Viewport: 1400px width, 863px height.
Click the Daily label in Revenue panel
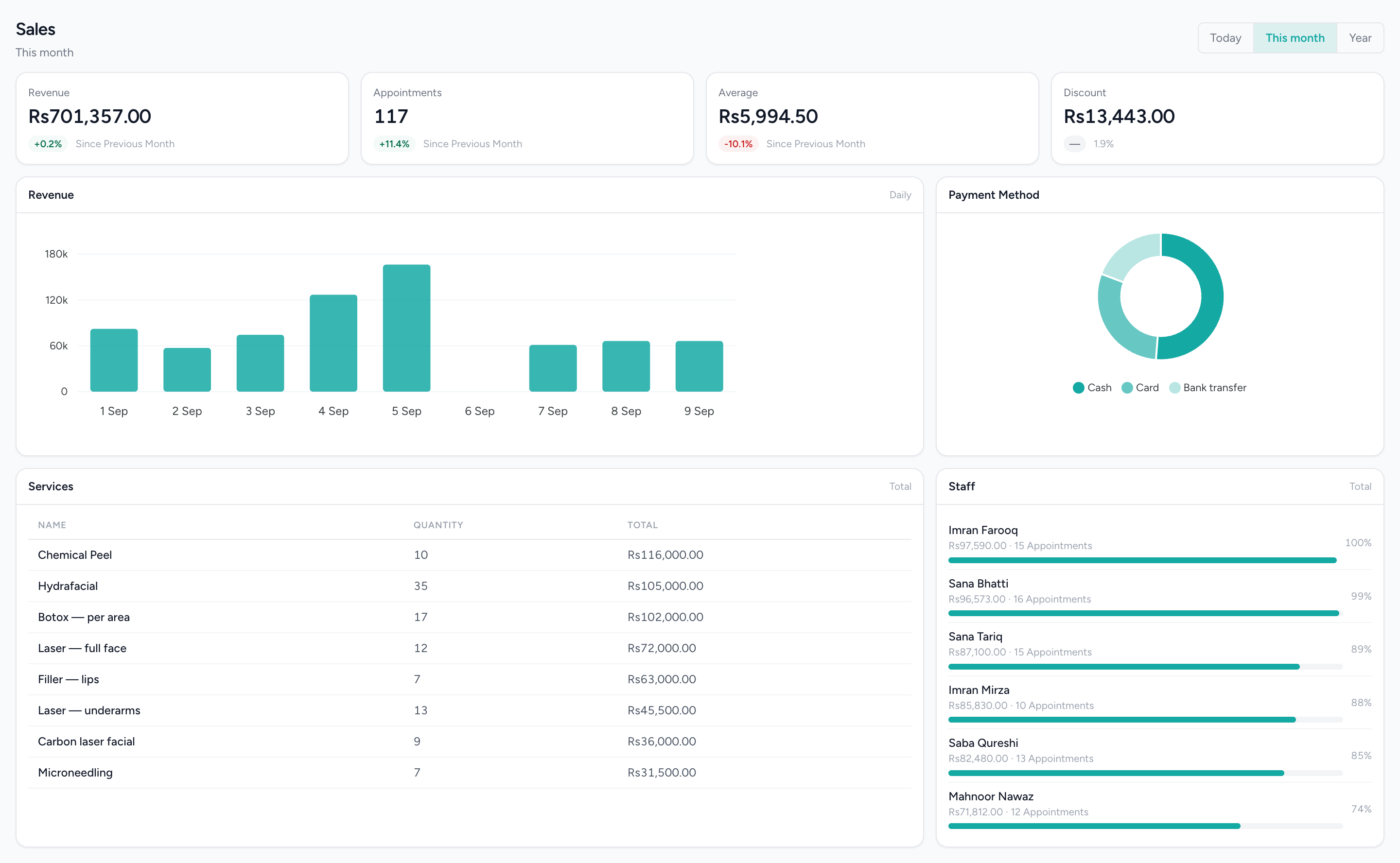(900, 195)
